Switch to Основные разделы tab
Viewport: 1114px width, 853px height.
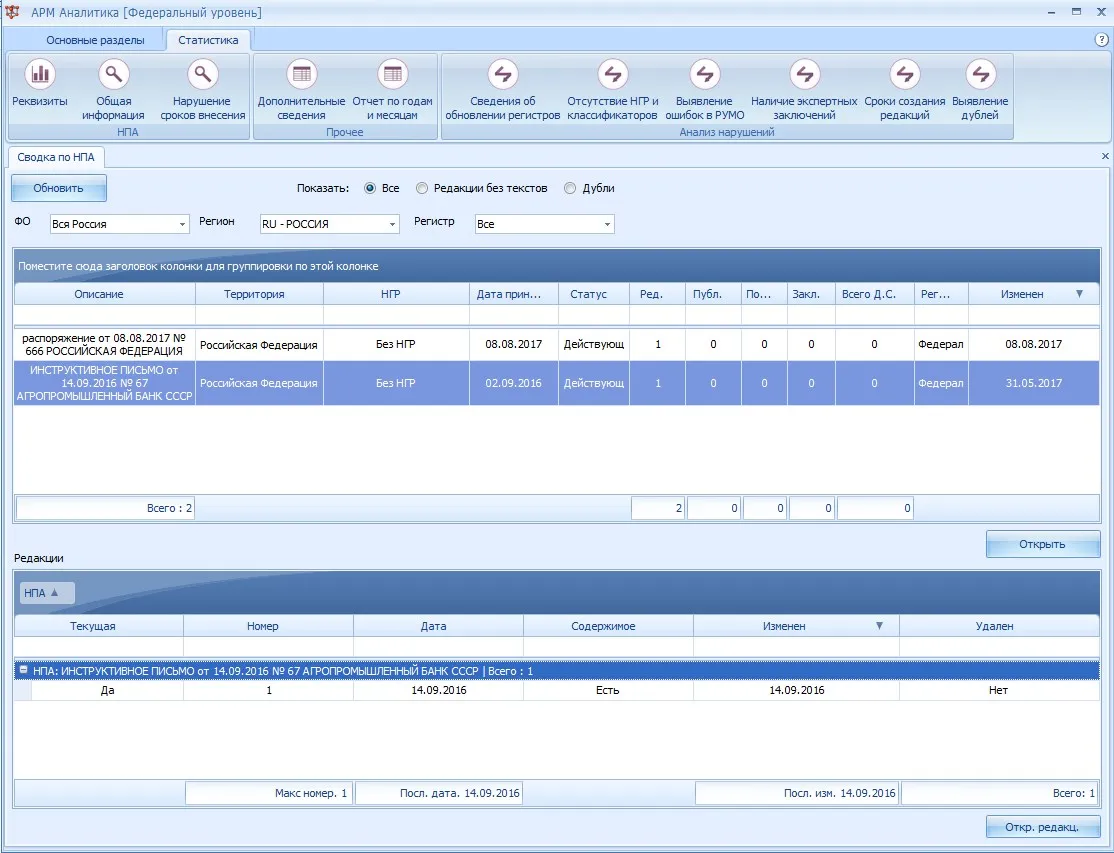[x=95, y=40]
